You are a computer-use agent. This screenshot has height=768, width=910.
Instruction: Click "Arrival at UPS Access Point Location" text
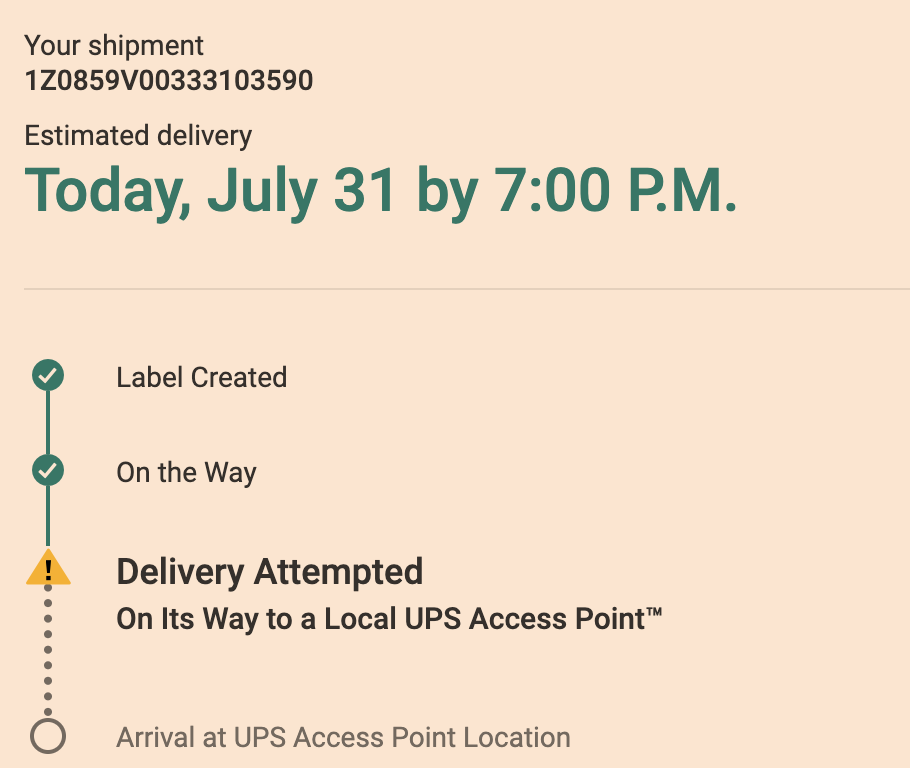point(343,738)
